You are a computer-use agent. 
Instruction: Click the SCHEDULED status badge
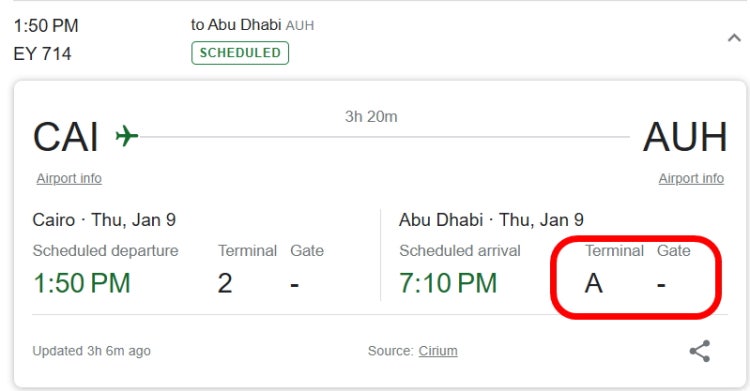tap(240, 53)
